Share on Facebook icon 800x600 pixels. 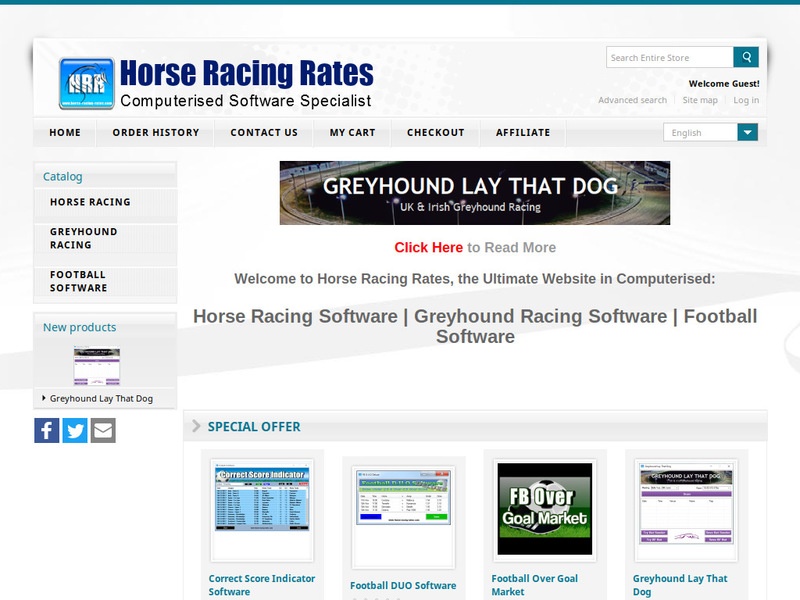47,430
